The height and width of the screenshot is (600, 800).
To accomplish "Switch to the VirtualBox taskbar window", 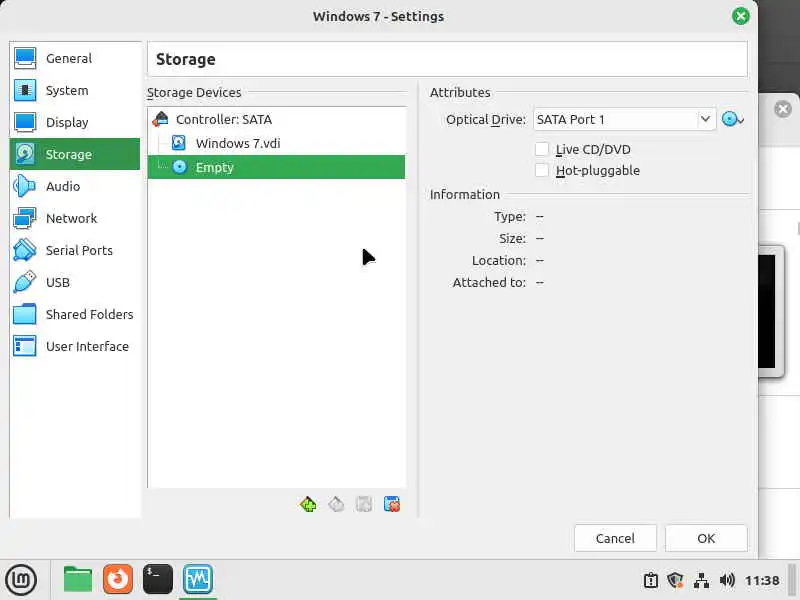I will tap(198, 580).
